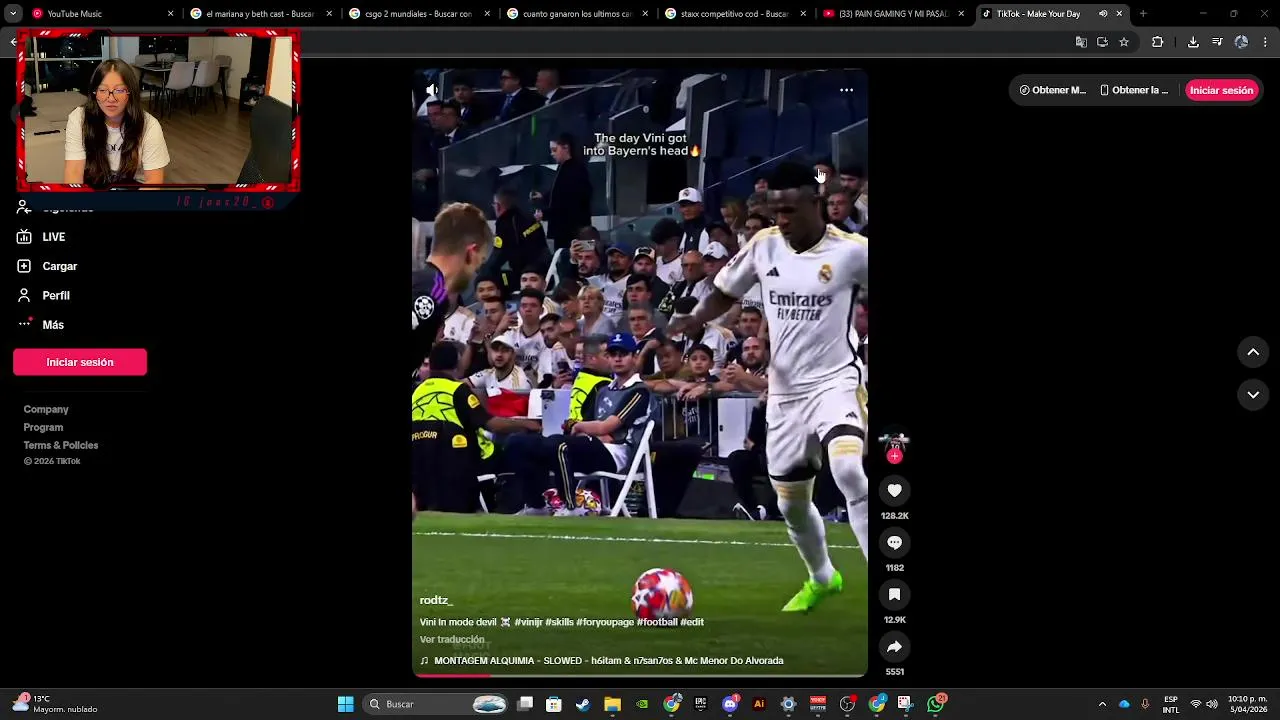The image size is (1280, 720).
Task: Expand the Program footer section
Action: [43, 427]
